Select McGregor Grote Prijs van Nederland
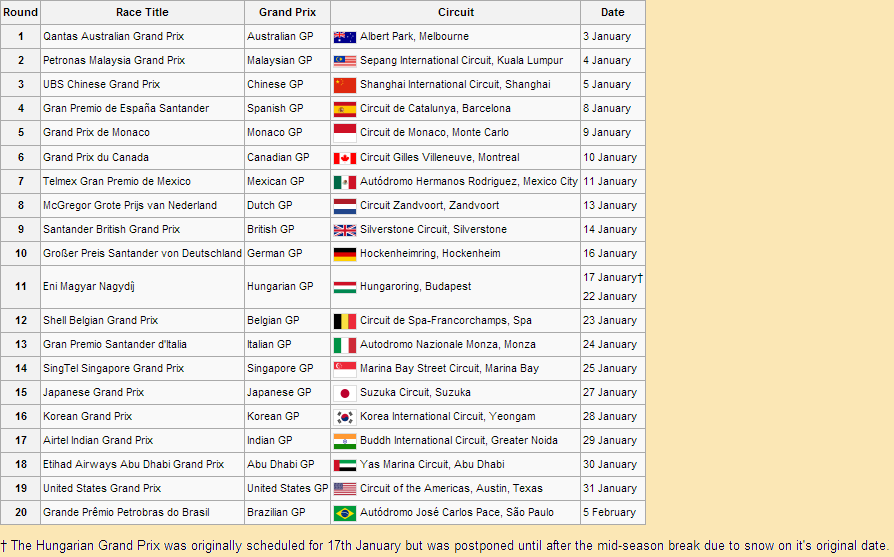 130,205
